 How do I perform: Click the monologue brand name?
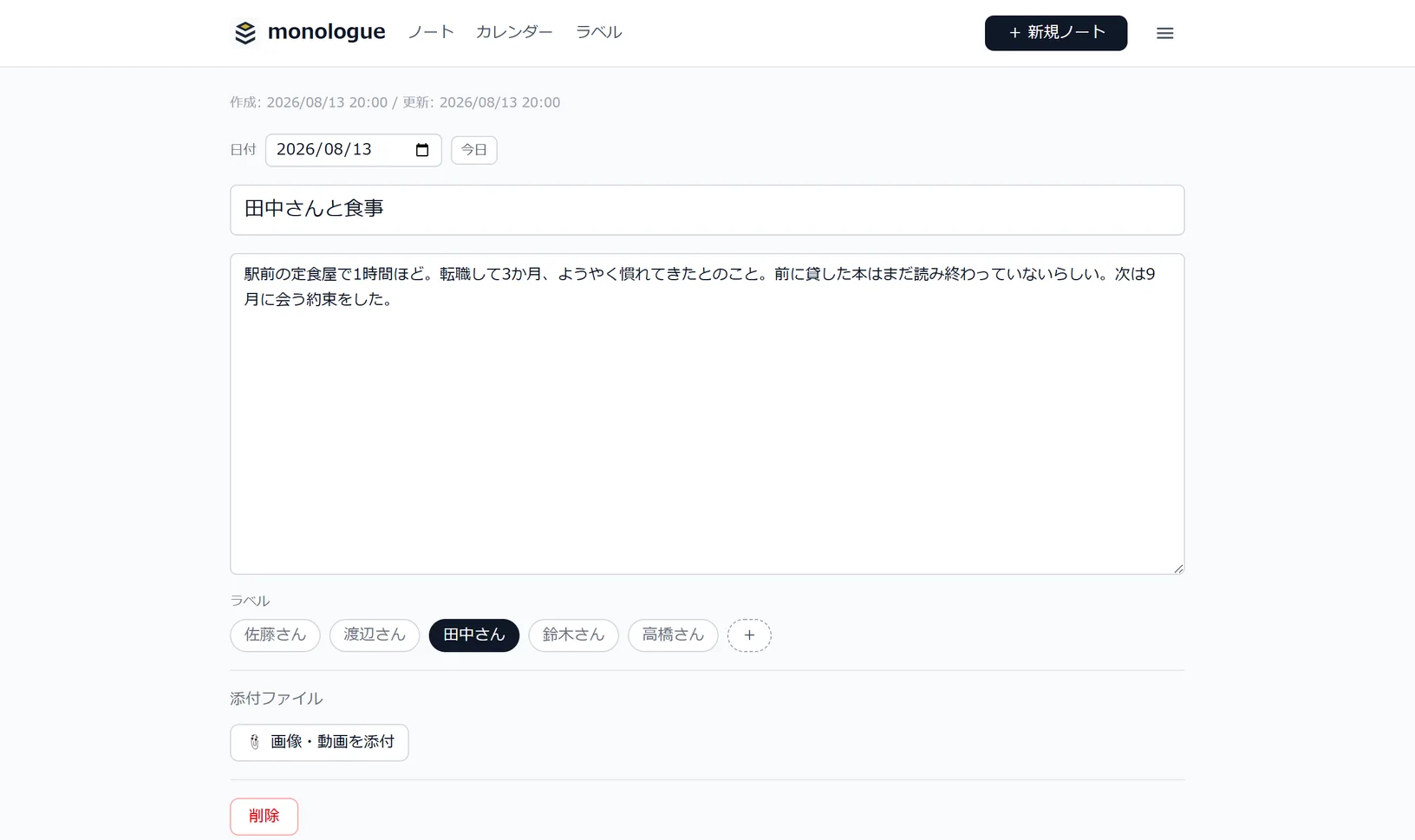(326, 32)
